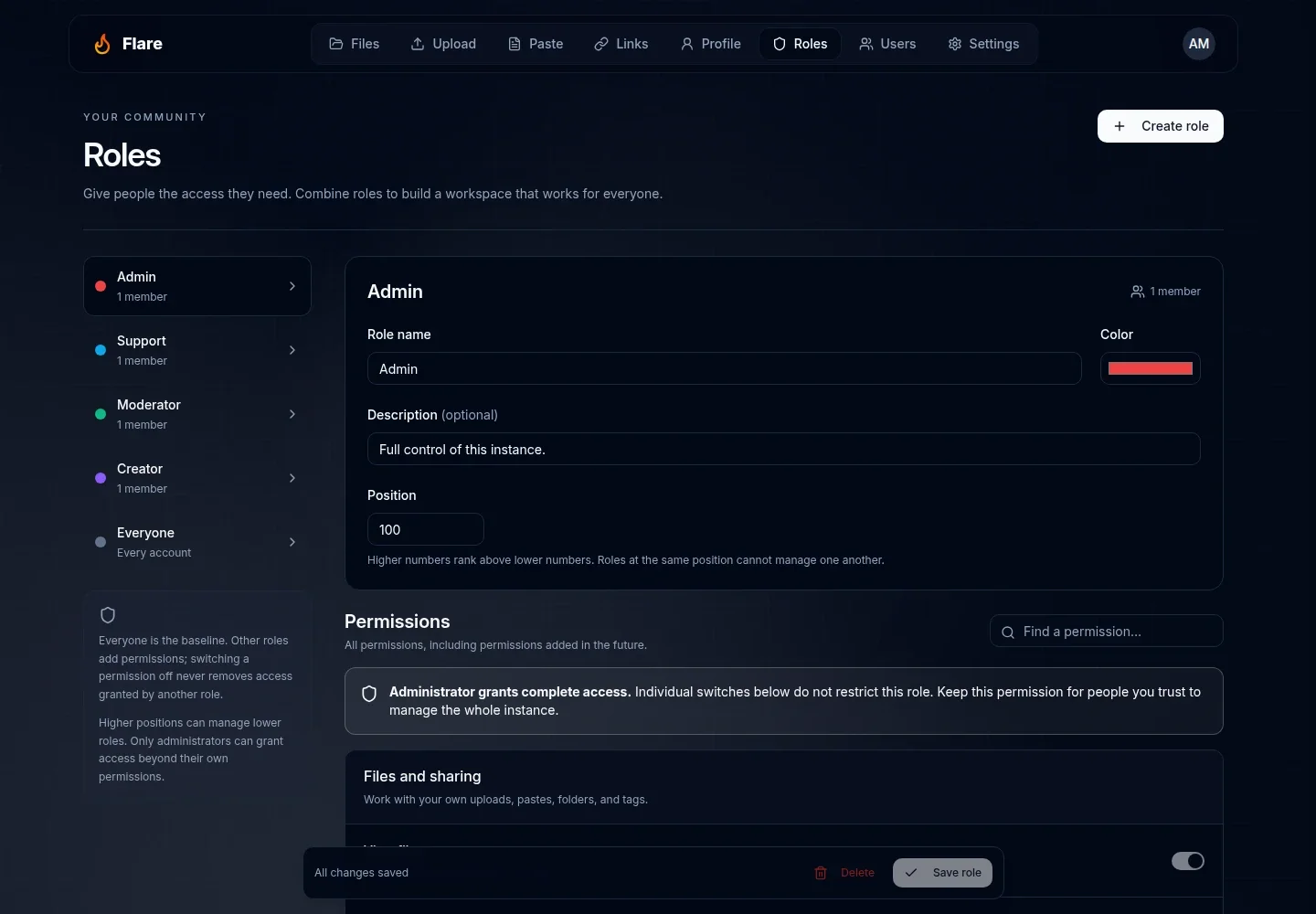Open the Users tab
The image size is (1316, 914).
click(887, 44)
